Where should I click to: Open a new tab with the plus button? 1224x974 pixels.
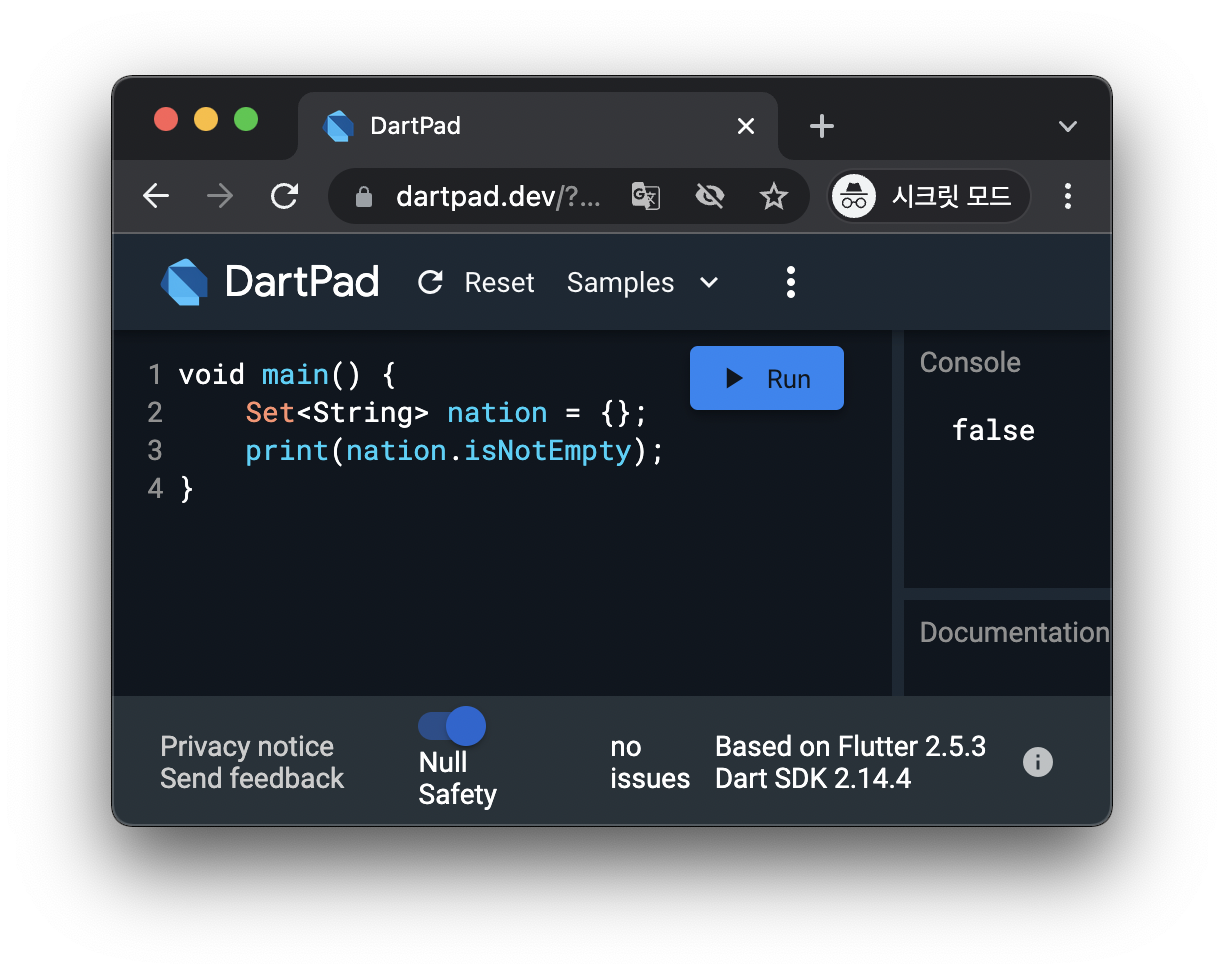point(821,126)
